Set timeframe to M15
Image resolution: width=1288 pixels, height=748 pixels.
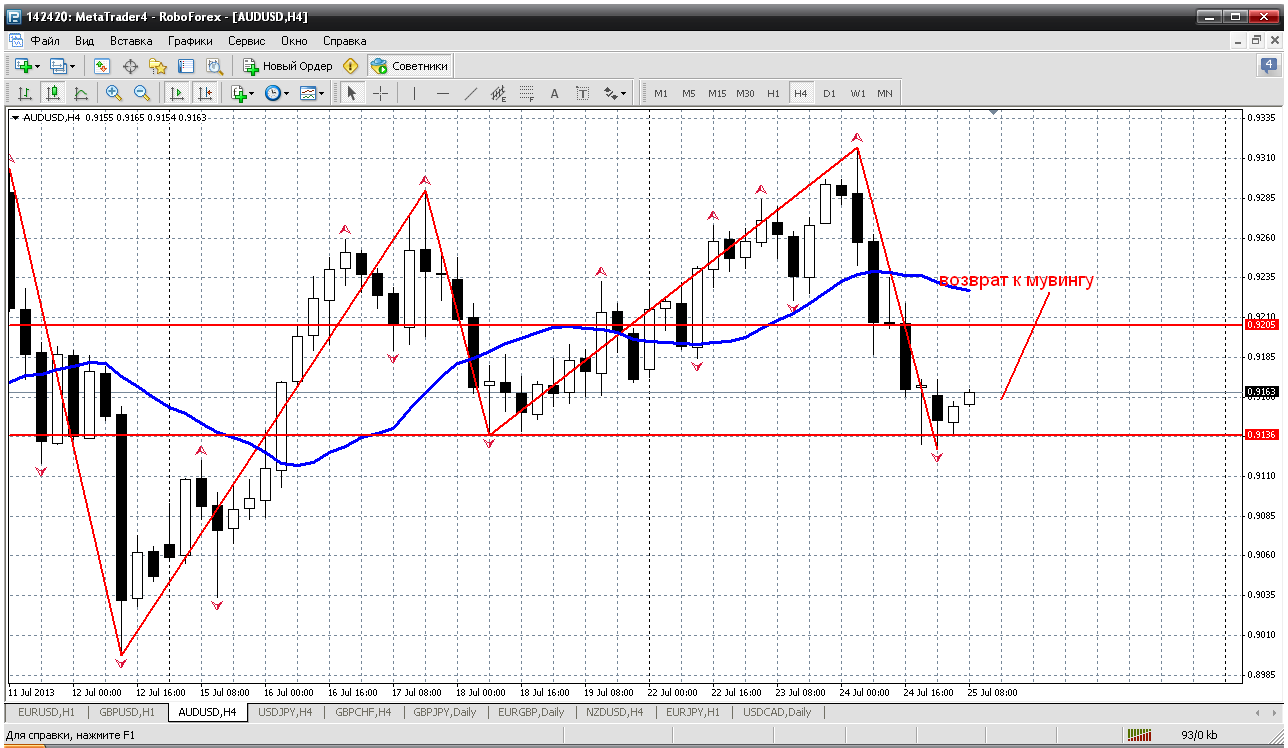click(x=717, y=93)
